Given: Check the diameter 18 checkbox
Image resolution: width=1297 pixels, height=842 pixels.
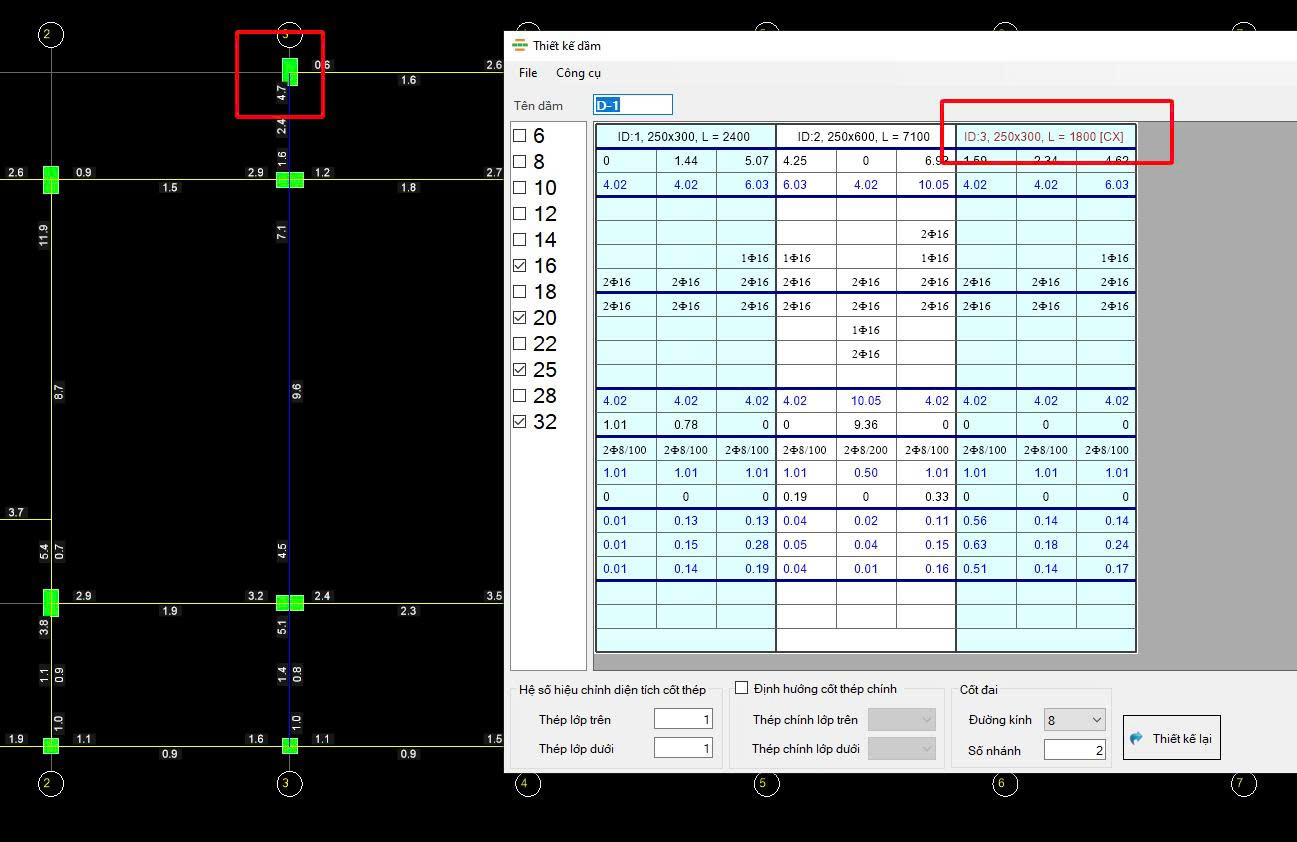Looking at the screenshot, I should pyautogui.click(x=519, y=292).
